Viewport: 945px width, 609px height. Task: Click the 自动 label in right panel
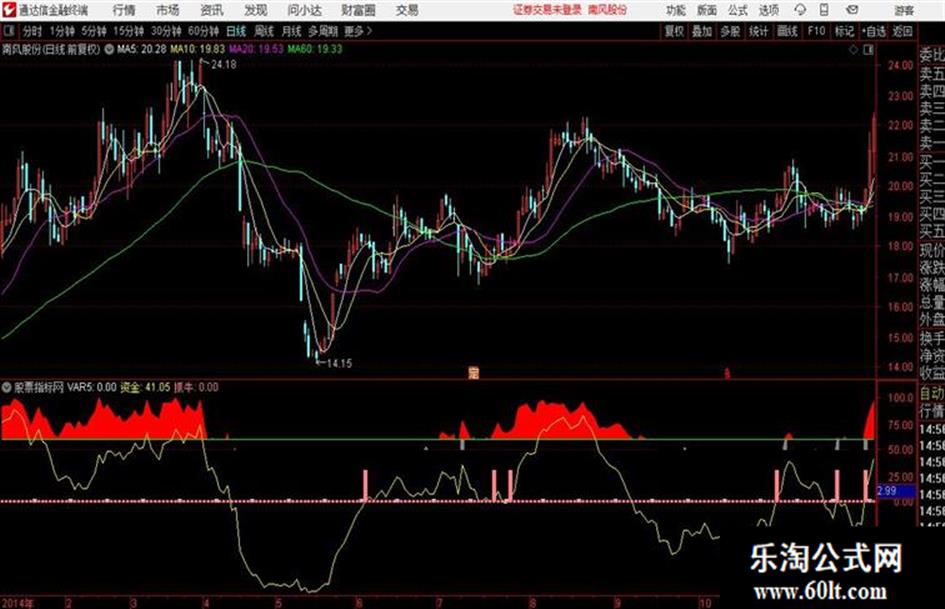tap(932, 394)
